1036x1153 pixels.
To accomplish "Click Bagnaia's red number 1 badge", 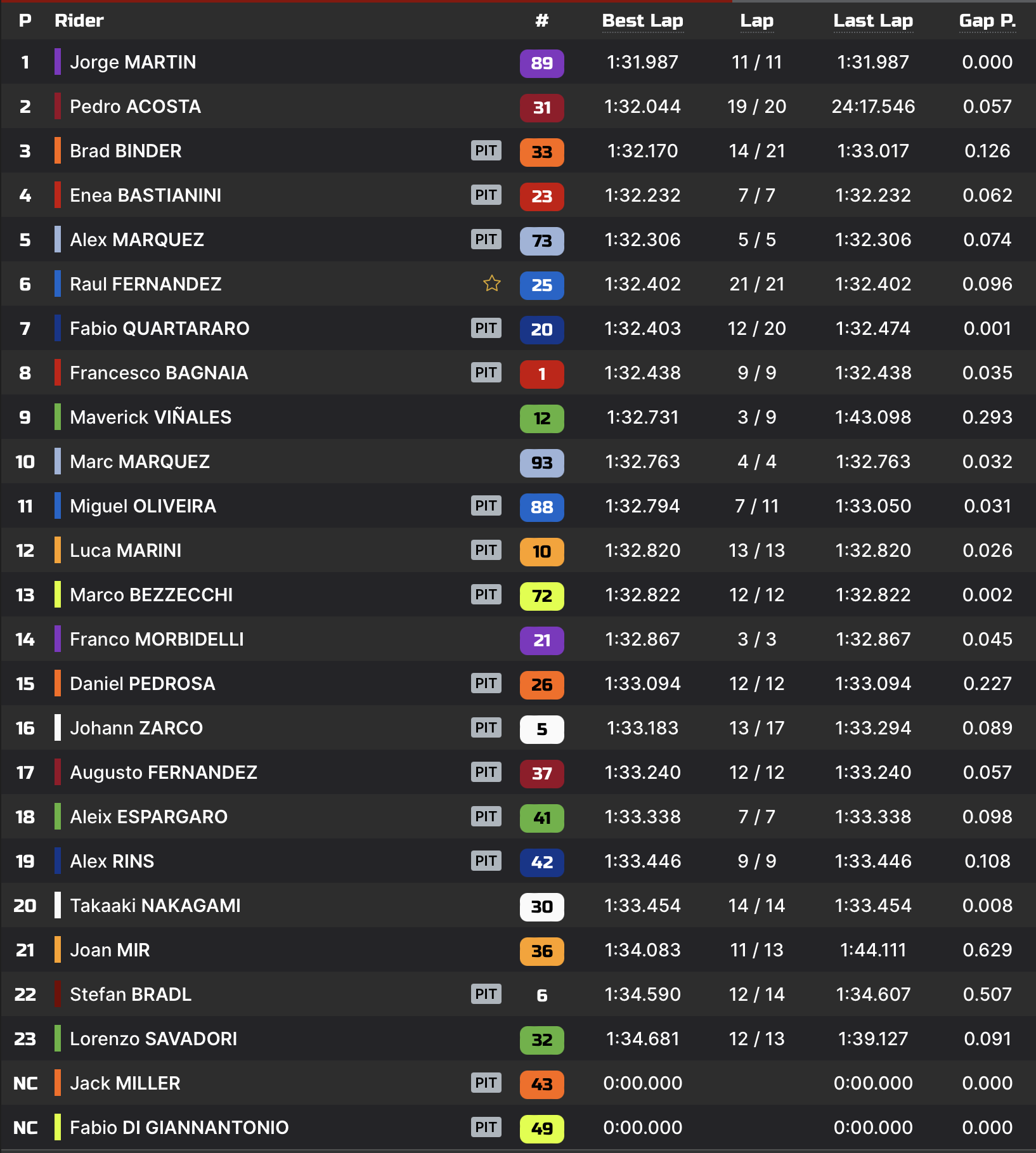I will [x=541, y=374].
